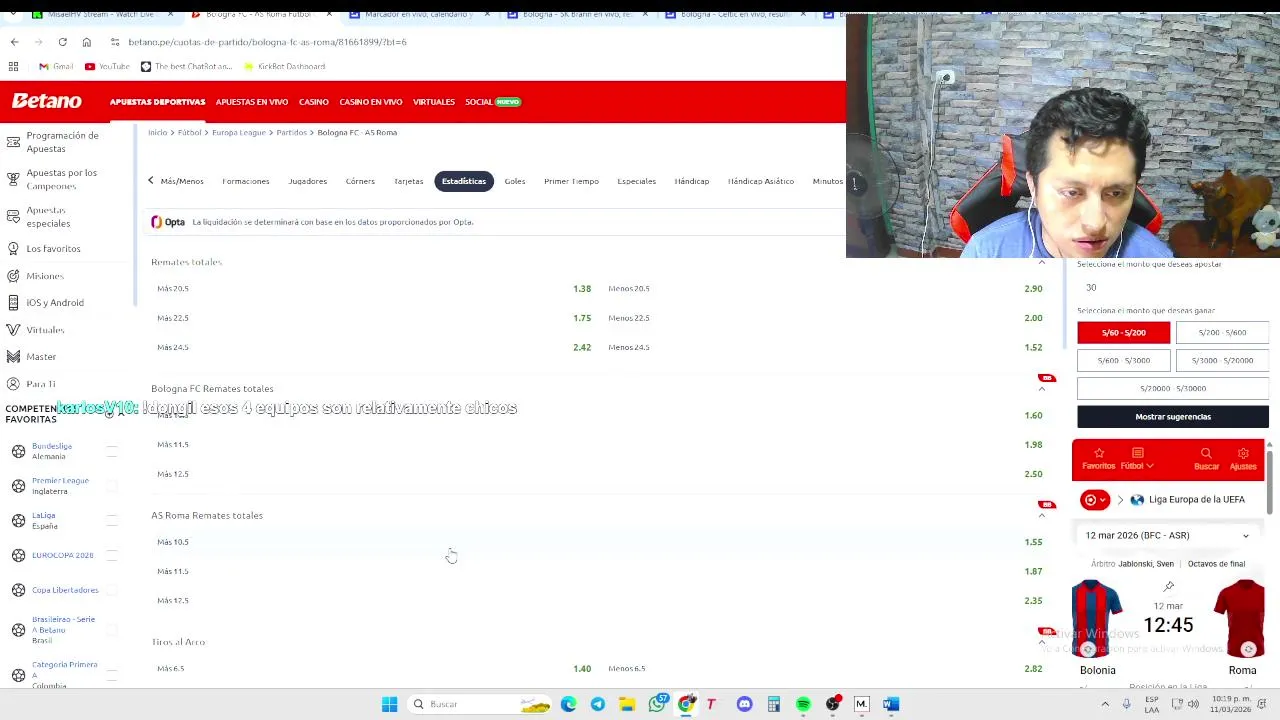Click the taskbar Buscar search box

point(481,704)
